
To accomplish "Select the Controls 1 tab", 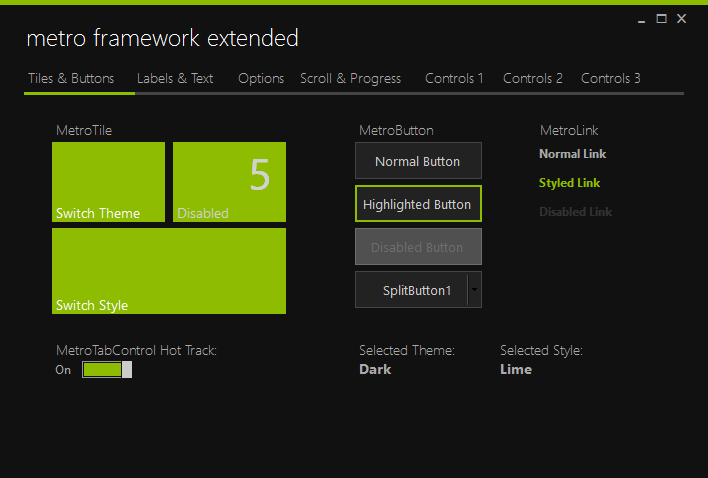I will pos(454,79).
